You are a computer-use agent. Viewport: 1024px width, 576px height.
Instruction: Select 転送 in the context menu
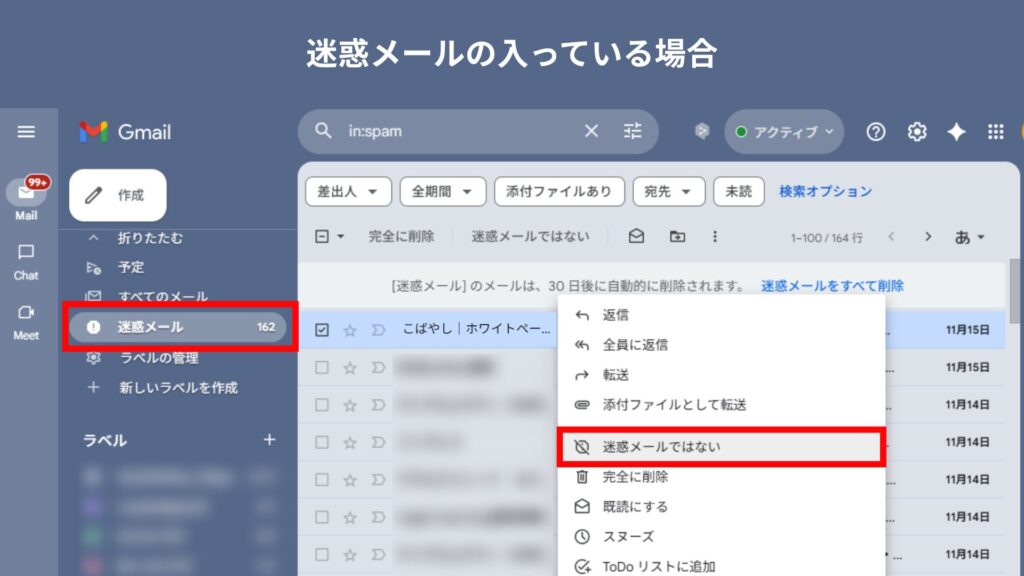(616, 375)
